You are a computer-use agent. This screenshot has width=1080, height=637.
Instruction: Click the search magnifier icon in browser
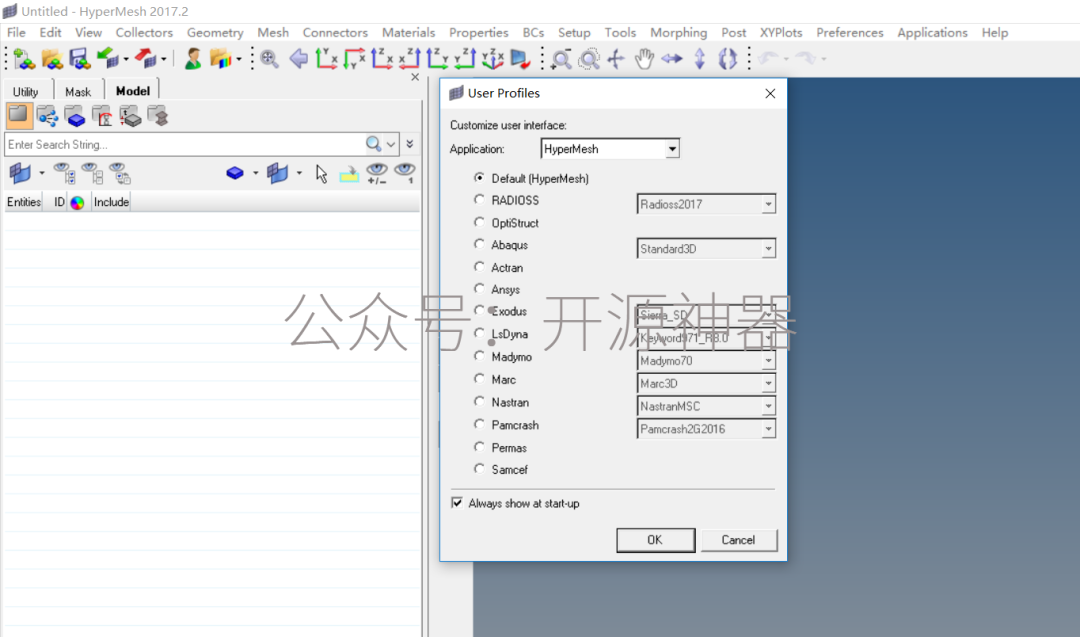pos(373,144)
